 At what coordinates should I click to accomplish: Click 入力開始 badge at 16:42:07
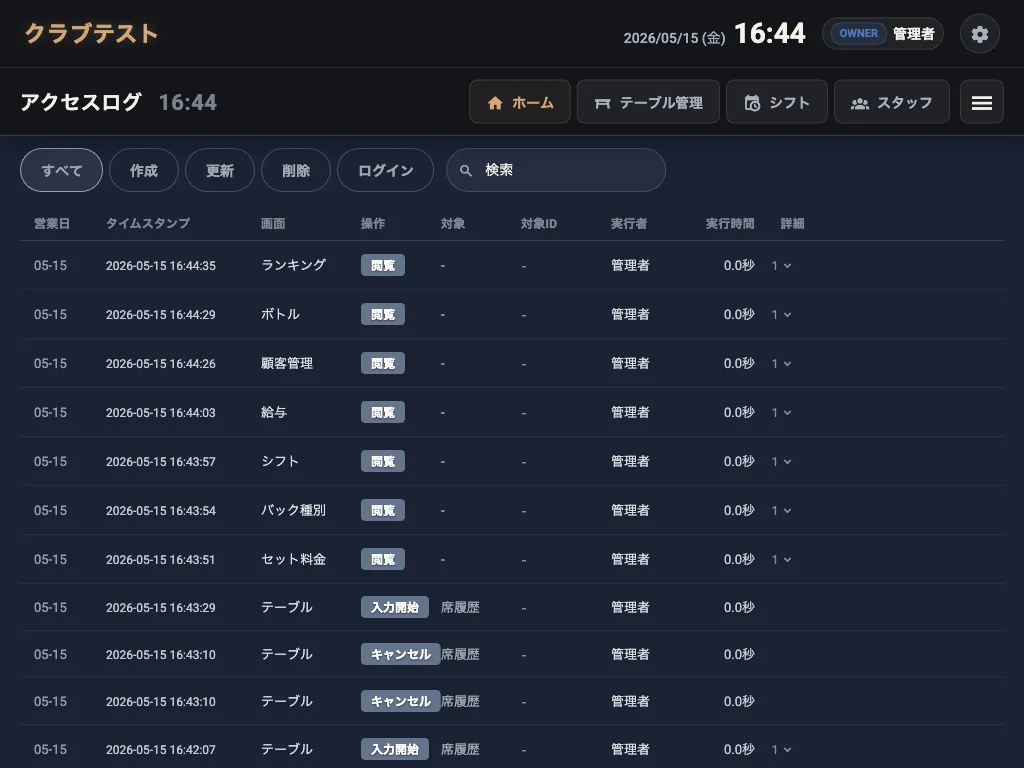pyautogui.click(x=394, y=749)
